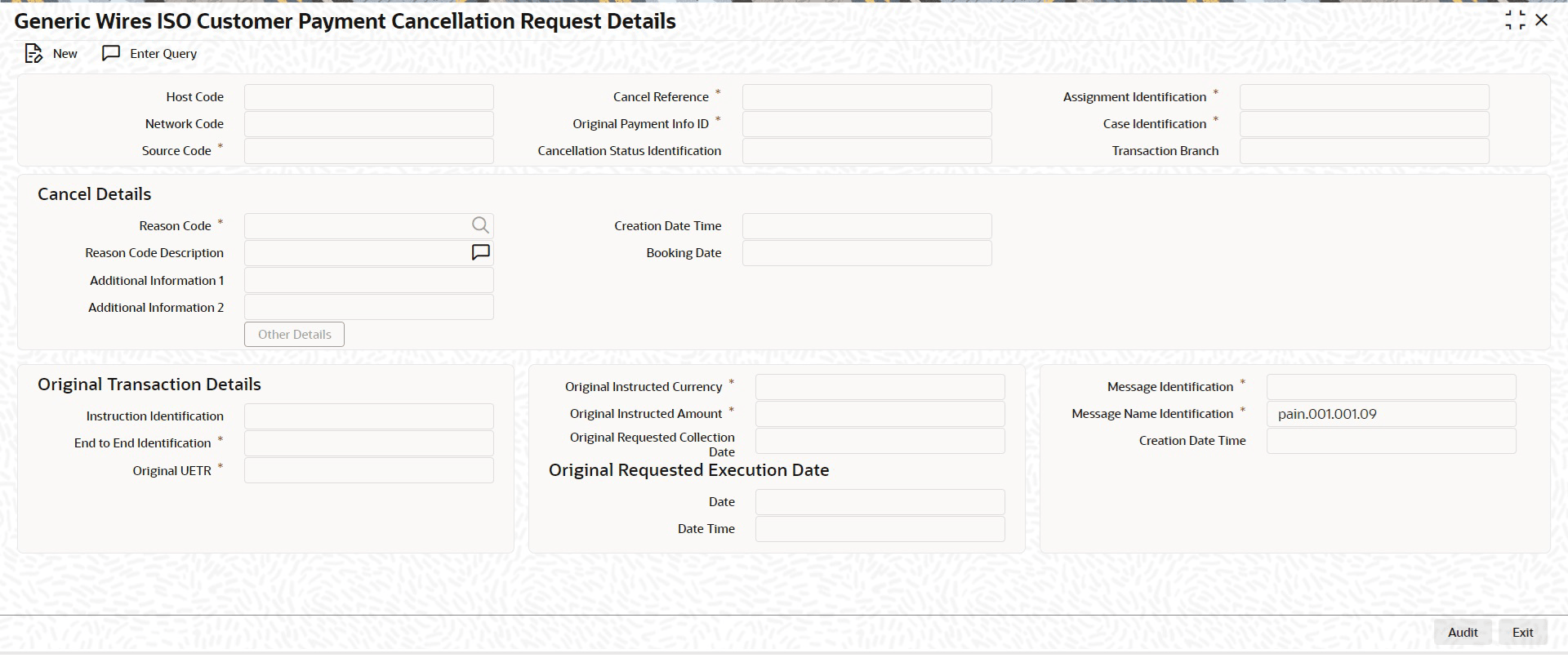Focus the Booking Date field
The image size is (1568, 658).
[867, 253]
